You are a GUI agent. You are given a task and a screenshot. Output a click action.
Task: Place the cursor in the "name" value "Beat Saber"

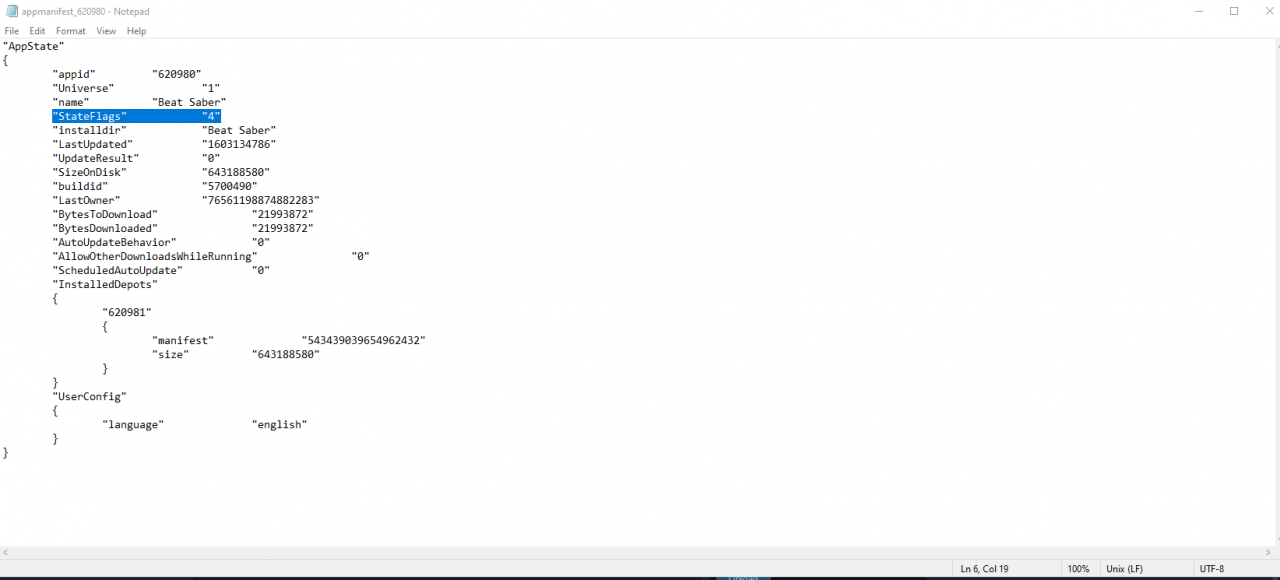189,103
